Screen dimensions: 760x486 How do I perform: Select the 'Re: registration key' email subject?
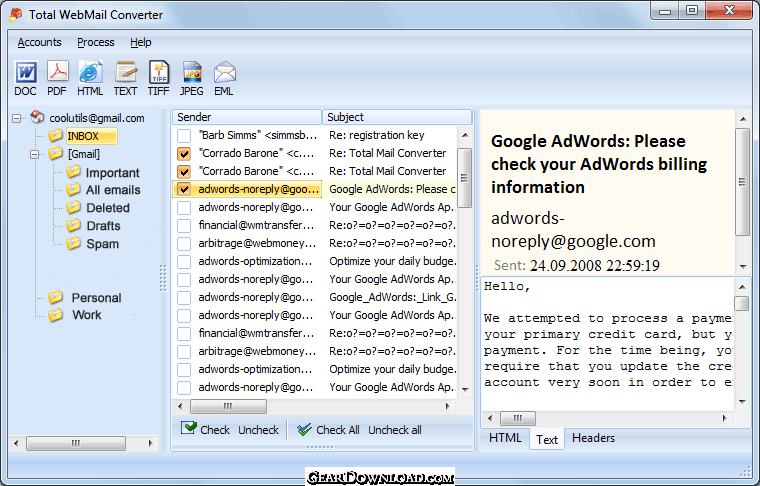click(377, 135)
